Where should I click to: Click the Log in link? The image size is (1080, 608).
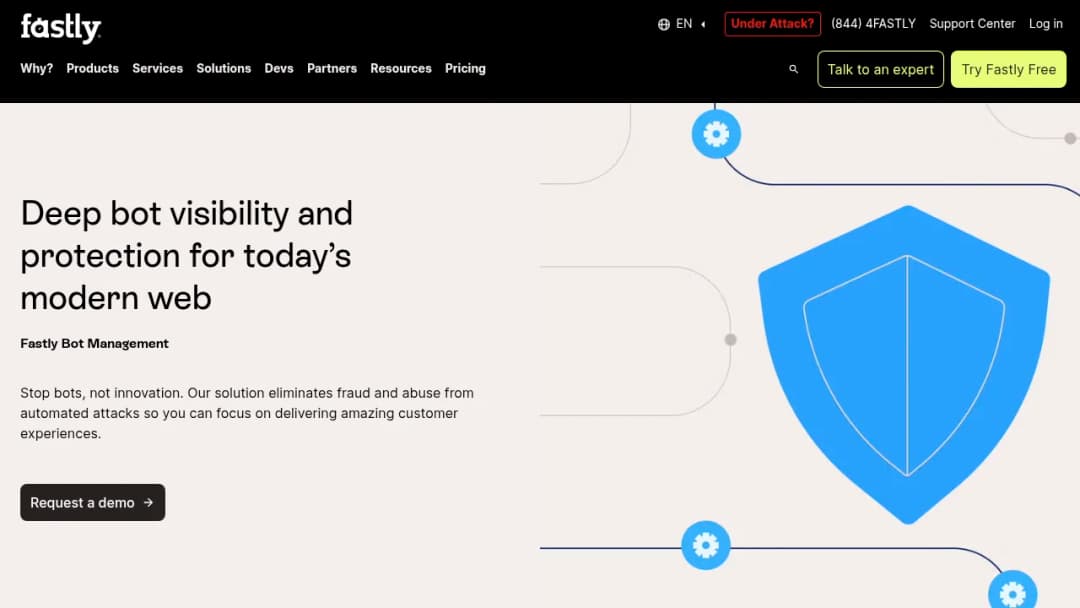point(1046,23)
